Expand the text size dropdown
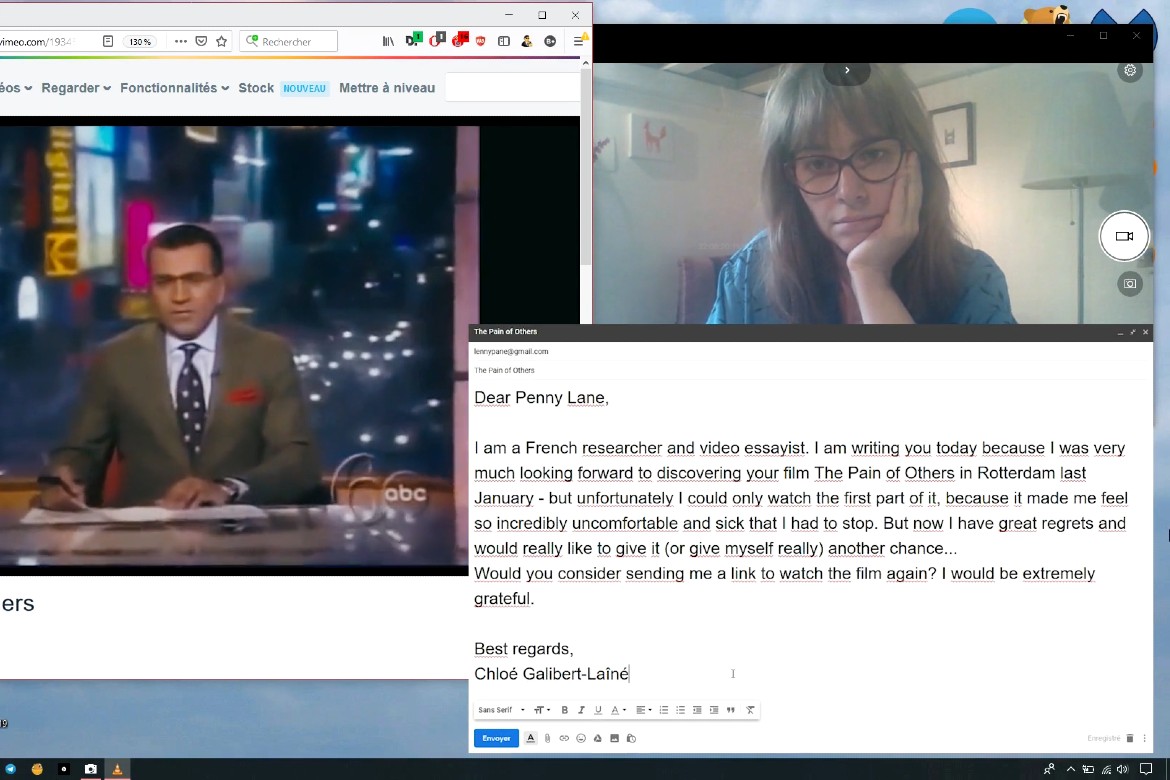Viewport: 1170px width, 780px height. coord(542,710)
